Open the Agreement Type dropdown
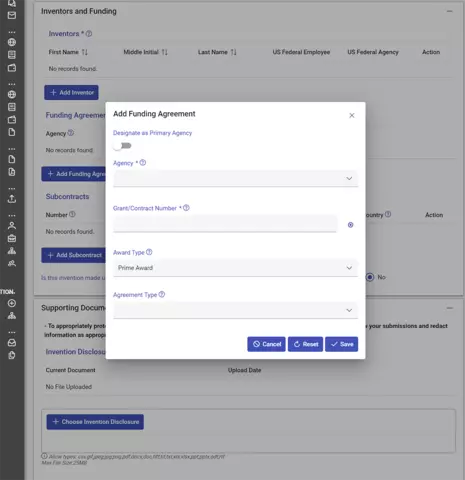This screenshot has height=480, width=465. [235, 310]
